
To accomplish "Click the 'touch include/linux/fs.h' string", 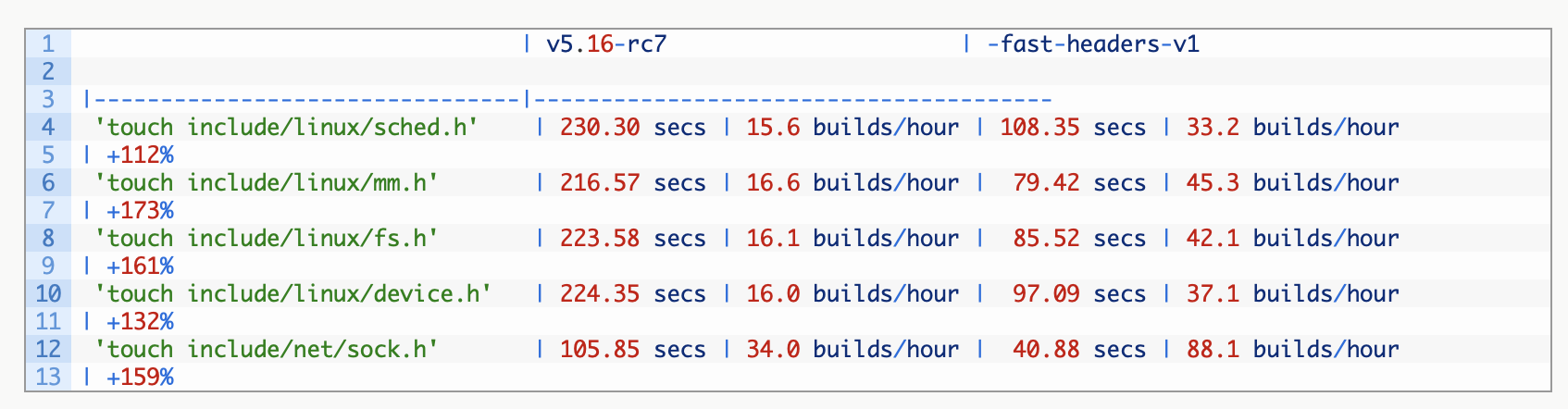I will click(x=267, y=238).
